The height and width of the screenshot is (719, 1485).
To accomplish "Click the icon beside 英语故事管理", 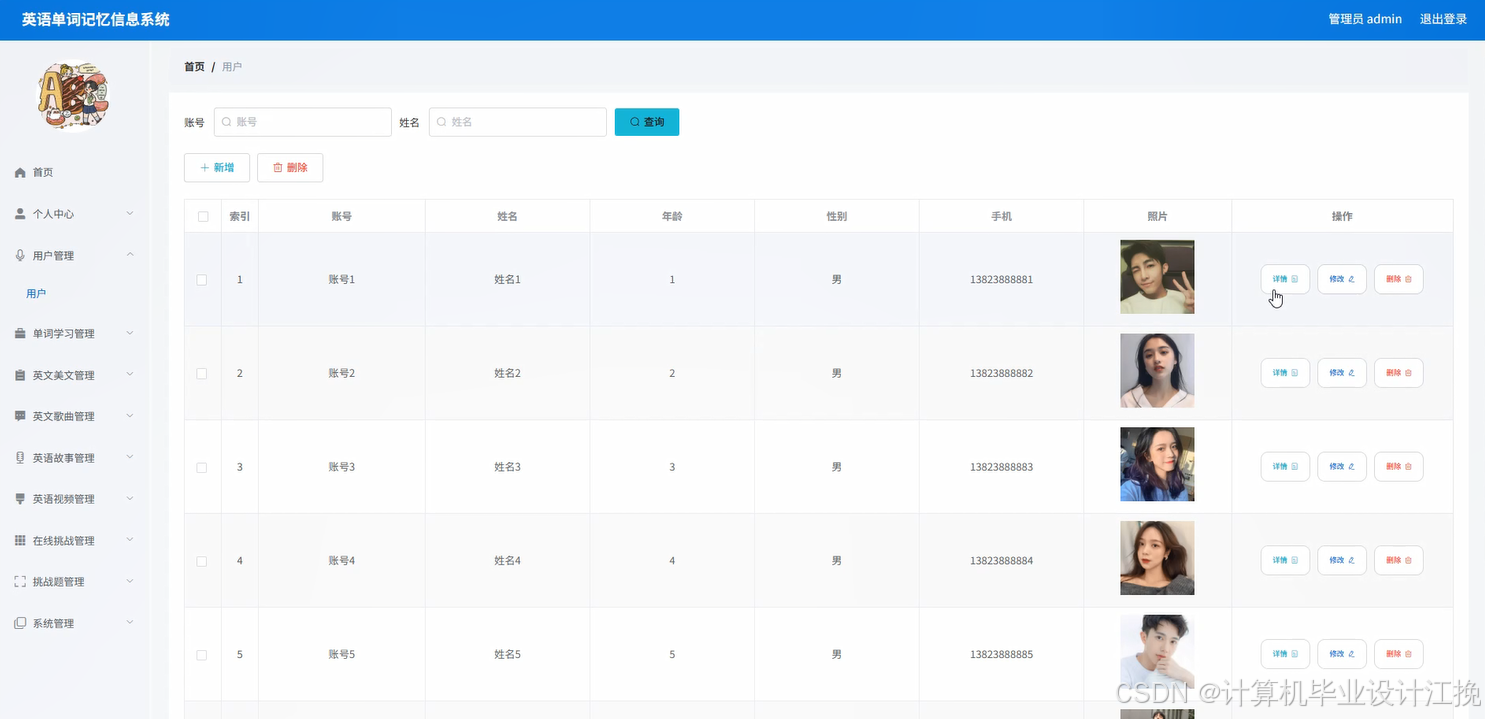I will click(20, 458).
